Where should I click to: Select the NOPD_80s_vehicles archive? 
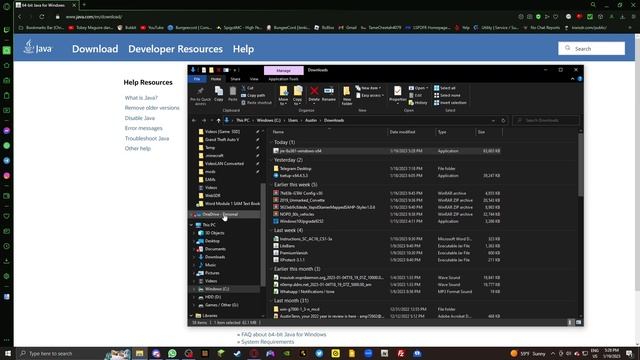(x=297, y=214)
